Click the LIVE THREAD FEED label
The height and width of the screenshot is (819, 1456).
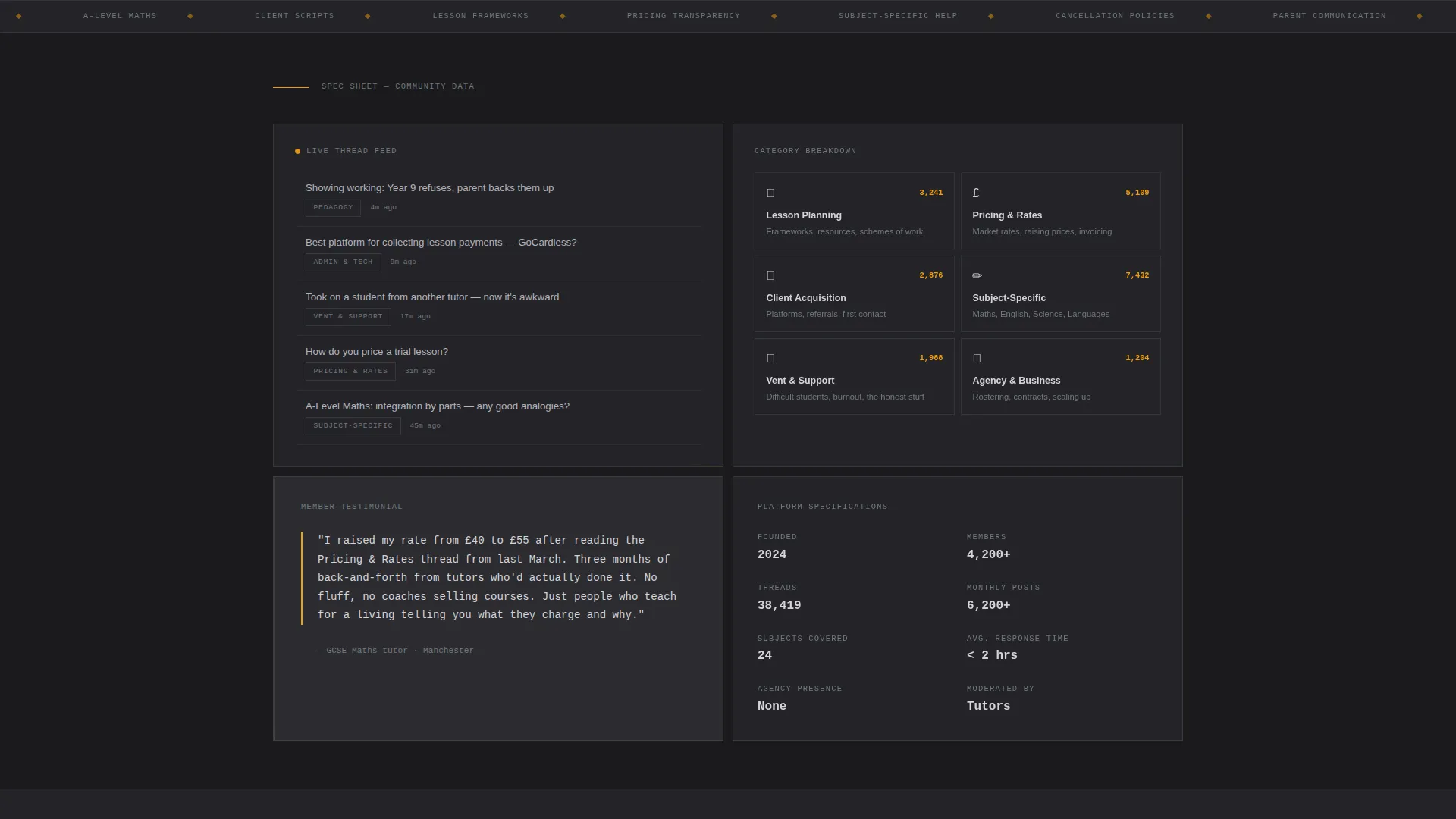(351, 151)
